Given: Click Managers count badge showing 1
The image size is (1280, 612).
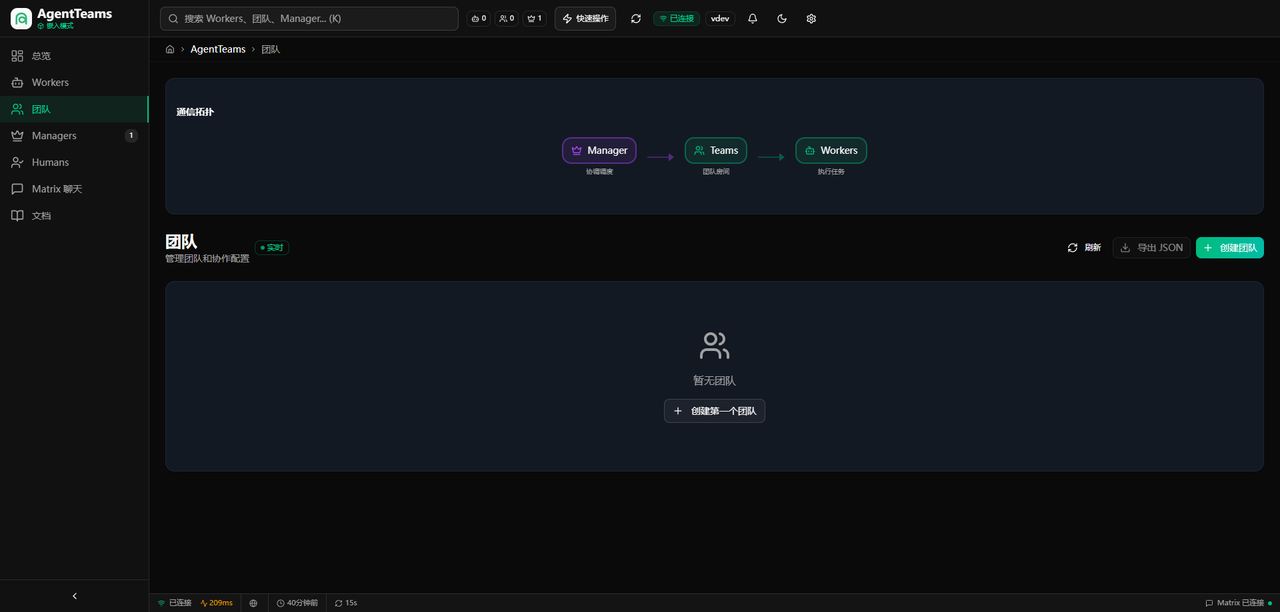Looking at the screenshot, I should click(131, 135).
